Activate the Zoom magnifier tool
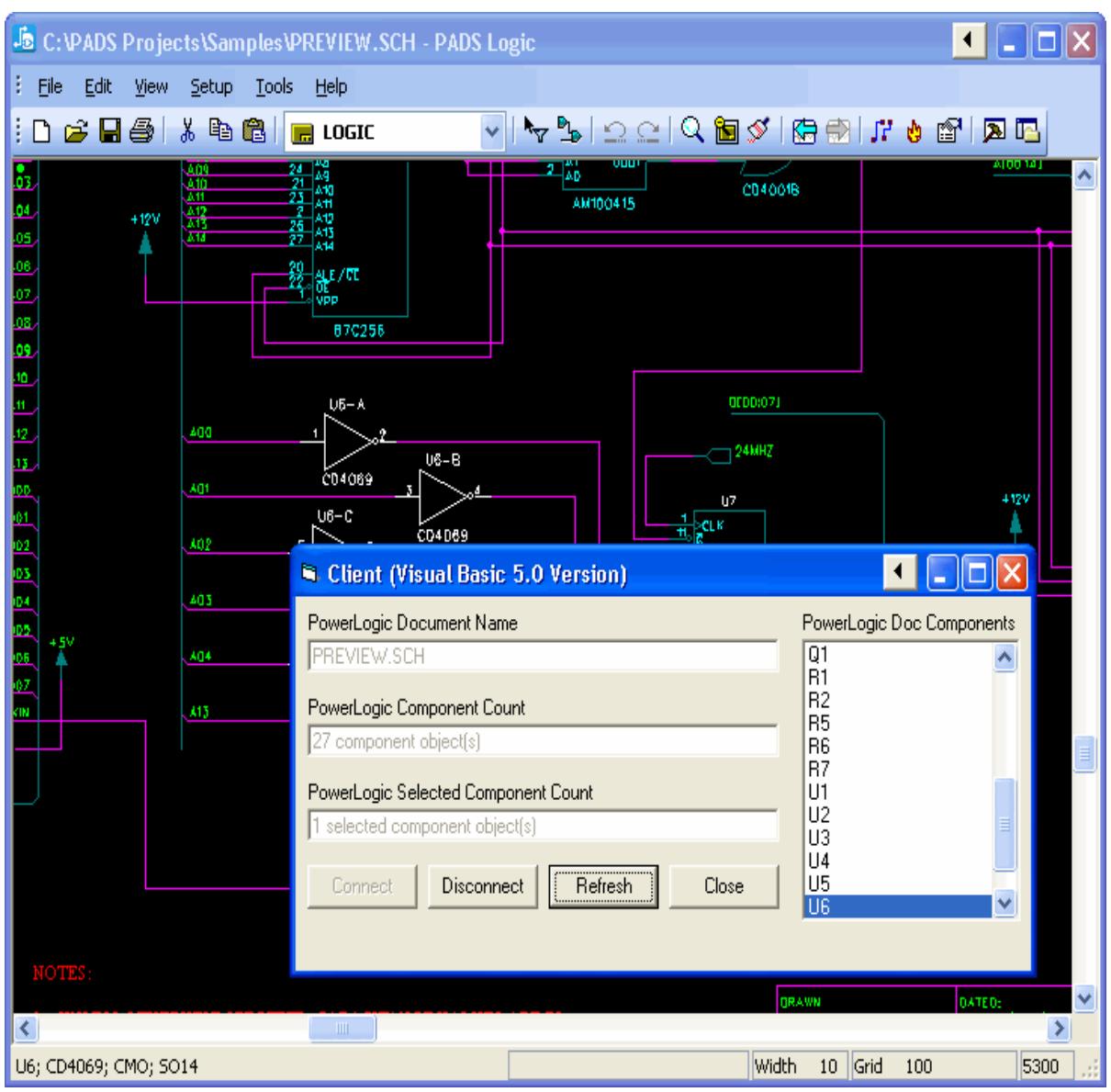1111x1092 pixels. 692,133
